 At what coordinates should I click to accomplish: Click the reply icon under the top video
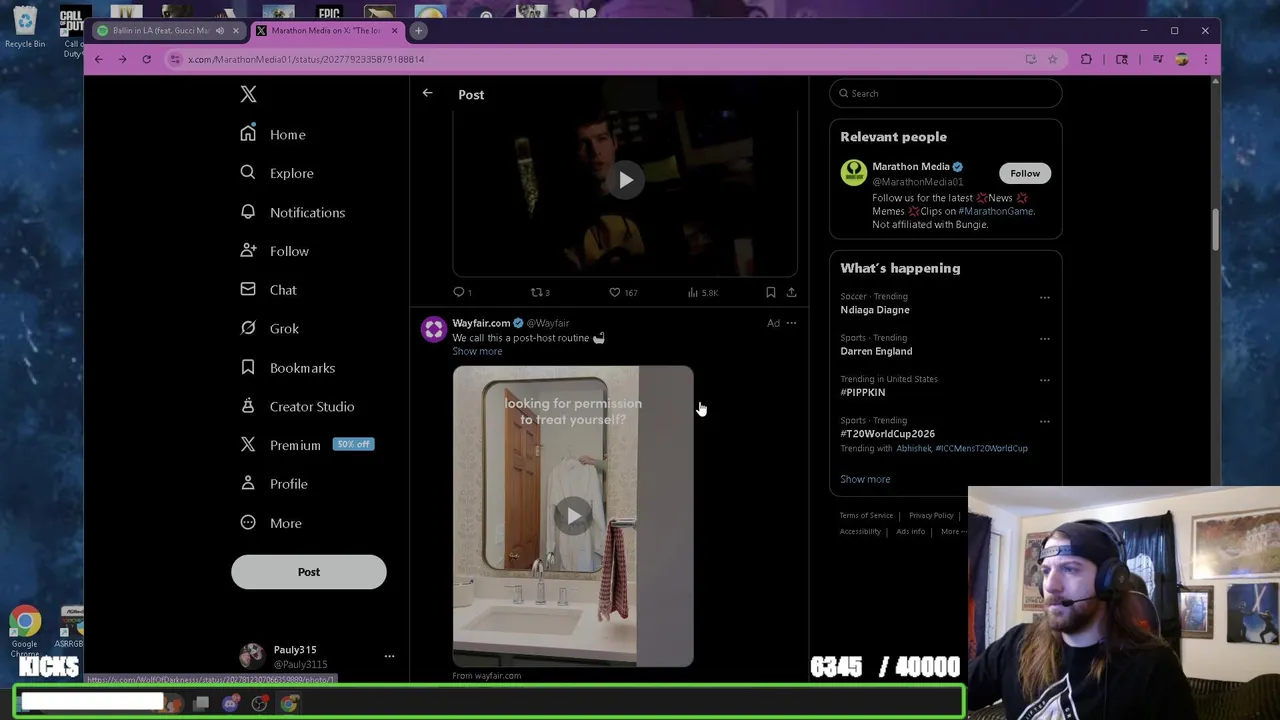click(x=460, y=292)
